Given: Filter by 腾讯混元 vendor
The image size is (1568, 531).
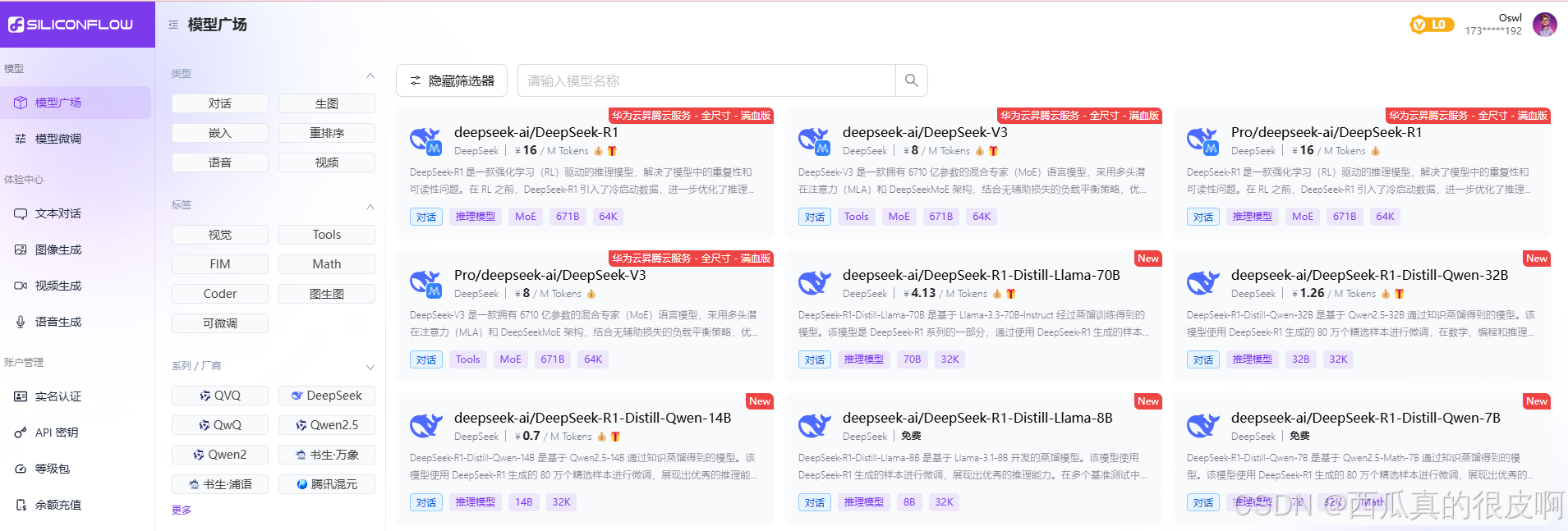Looking at the screenshot, I should pos(327,484).
